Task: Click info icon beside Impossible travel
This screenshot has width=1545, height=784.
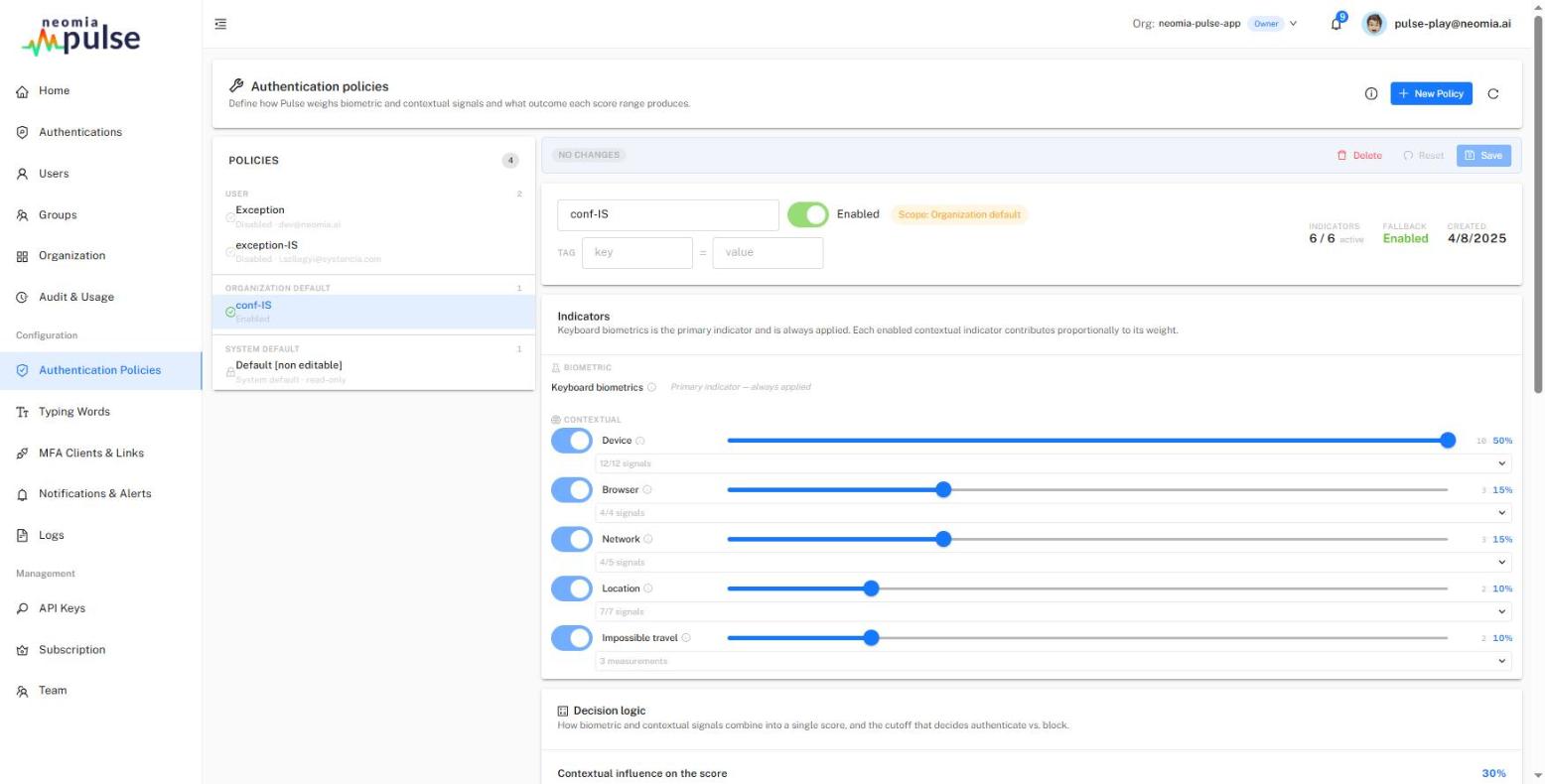Action: click(686, 638)
